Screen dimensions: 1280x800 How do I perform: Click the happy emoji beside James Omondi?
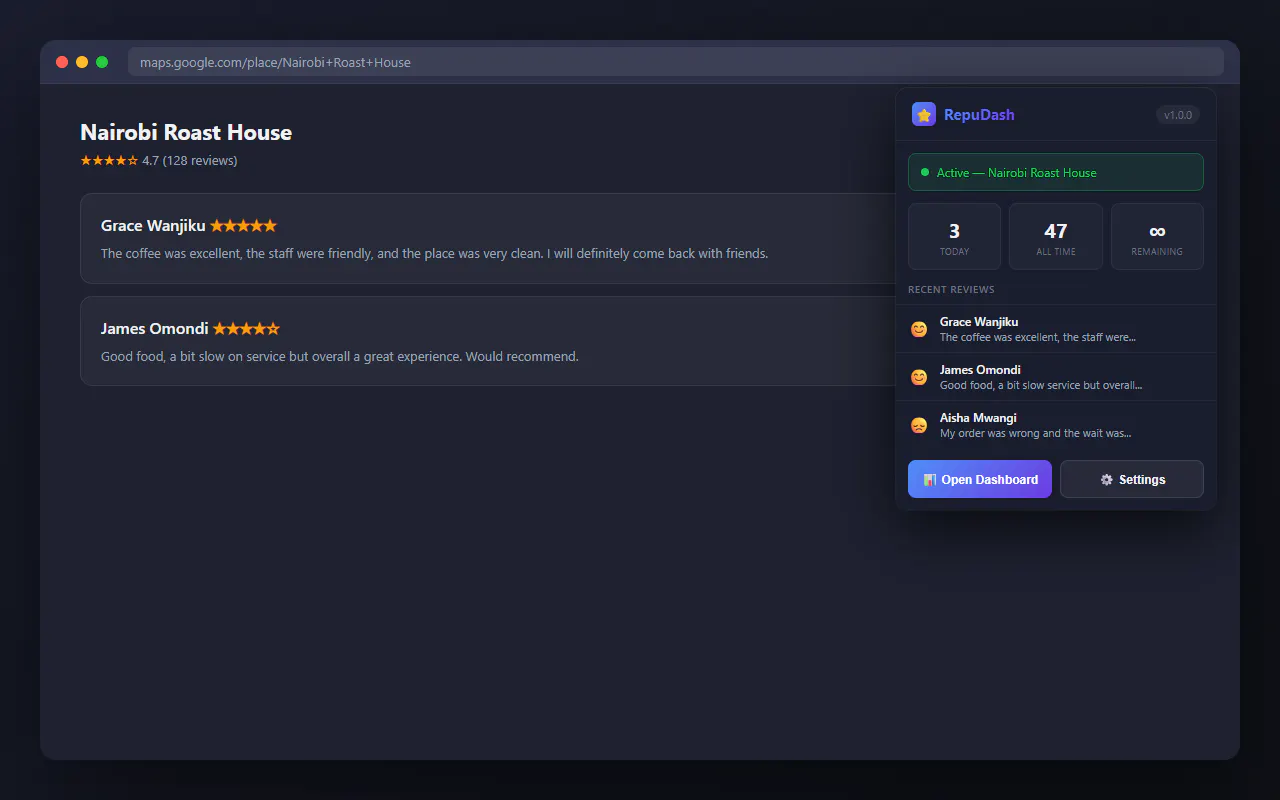919,377
